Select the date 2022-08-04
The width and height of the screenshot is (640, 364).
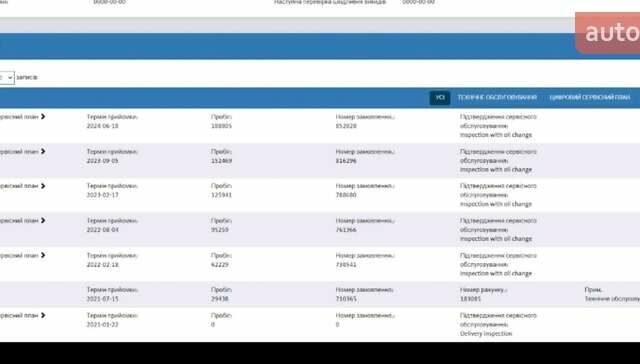[102, 230]
